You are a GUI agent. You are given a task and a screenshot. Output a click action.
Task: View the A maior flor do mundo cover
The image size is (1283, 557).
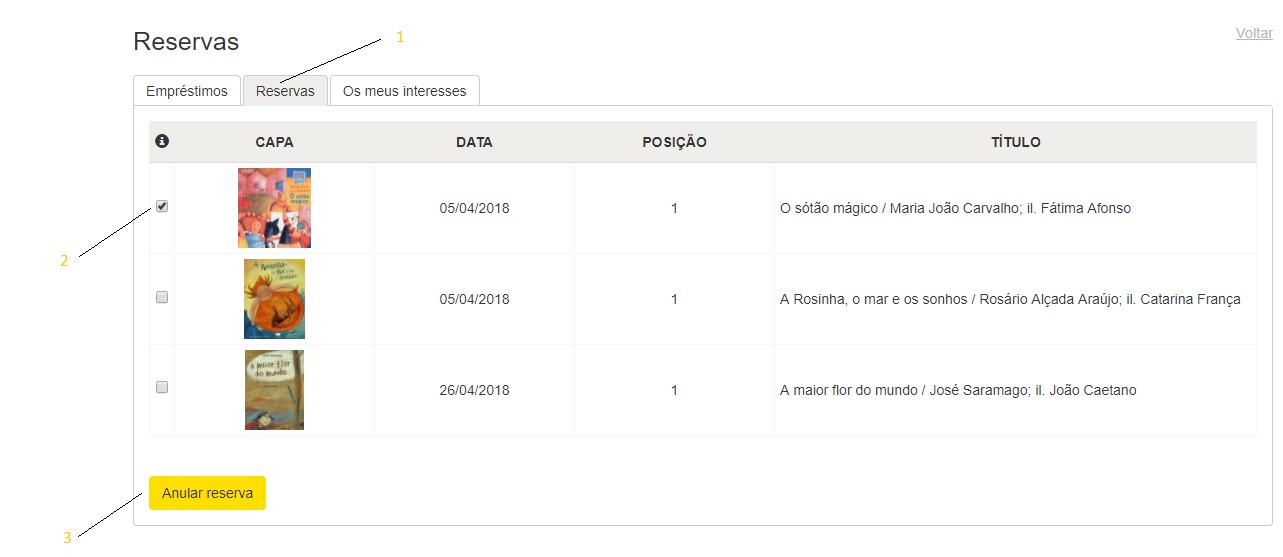coord(274,390)
